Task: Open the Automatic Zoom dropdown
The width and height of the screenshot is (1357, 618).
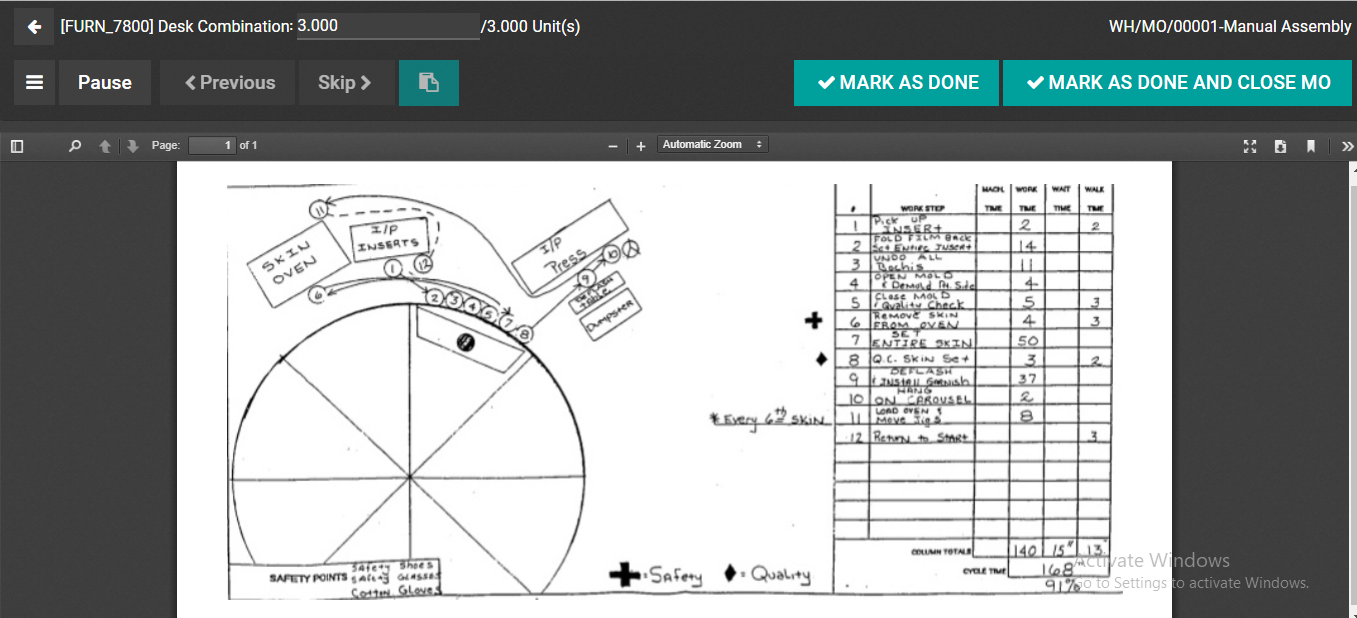Action: pyautogui.click(x=712, y=145)
